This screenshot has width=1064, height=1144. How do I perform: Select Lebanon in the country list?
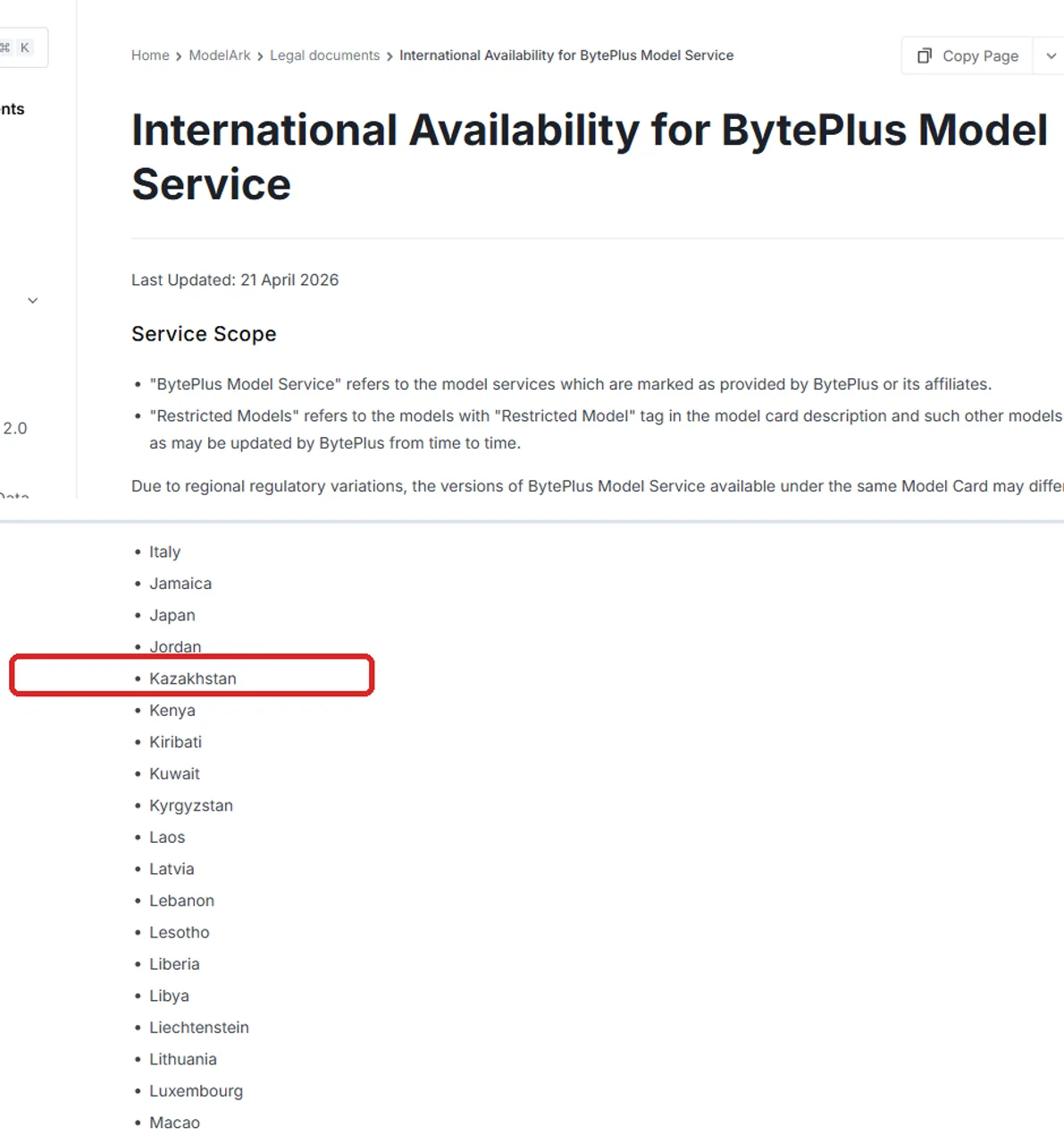181,901
